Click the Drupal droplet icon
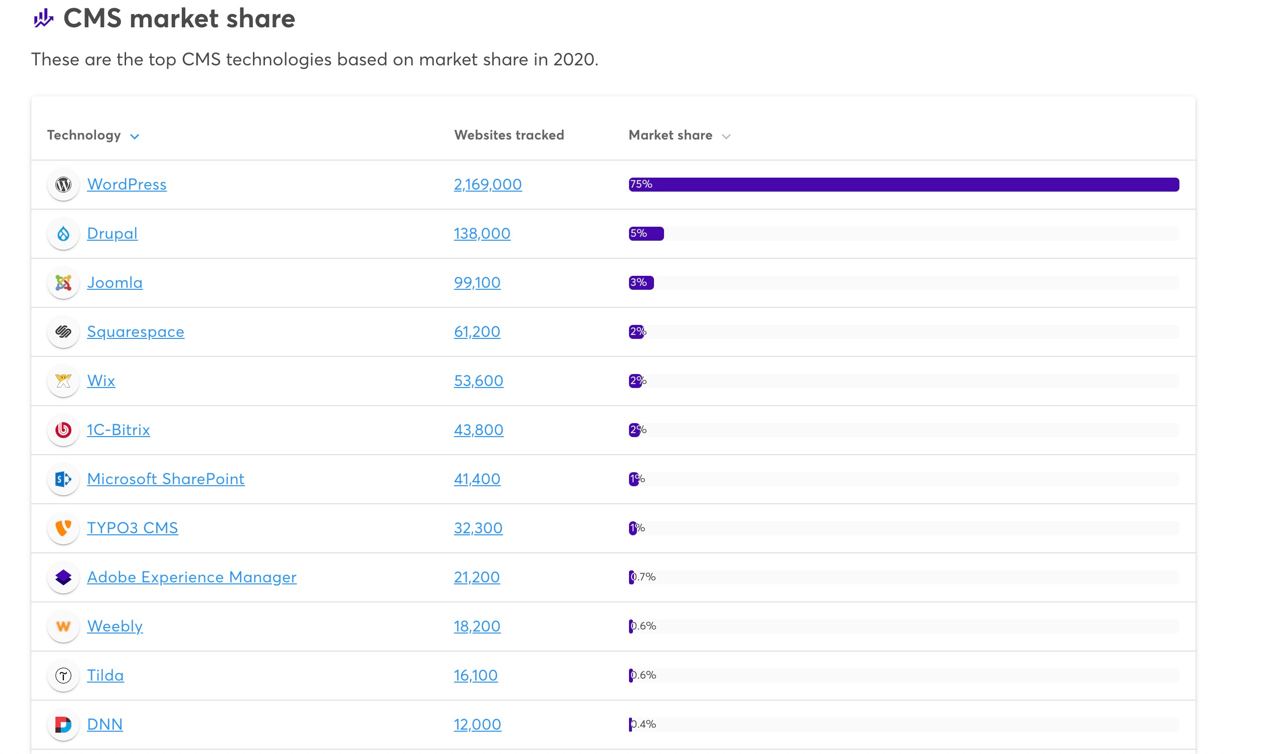This screenshot has height=754, width=1280. pyautogui.click(x=63, y=234)
